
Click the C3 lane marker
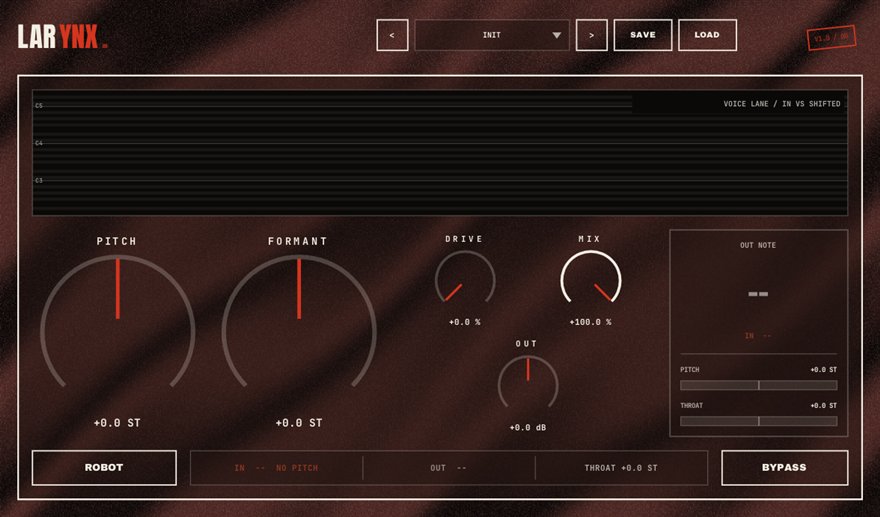(39, 181)
